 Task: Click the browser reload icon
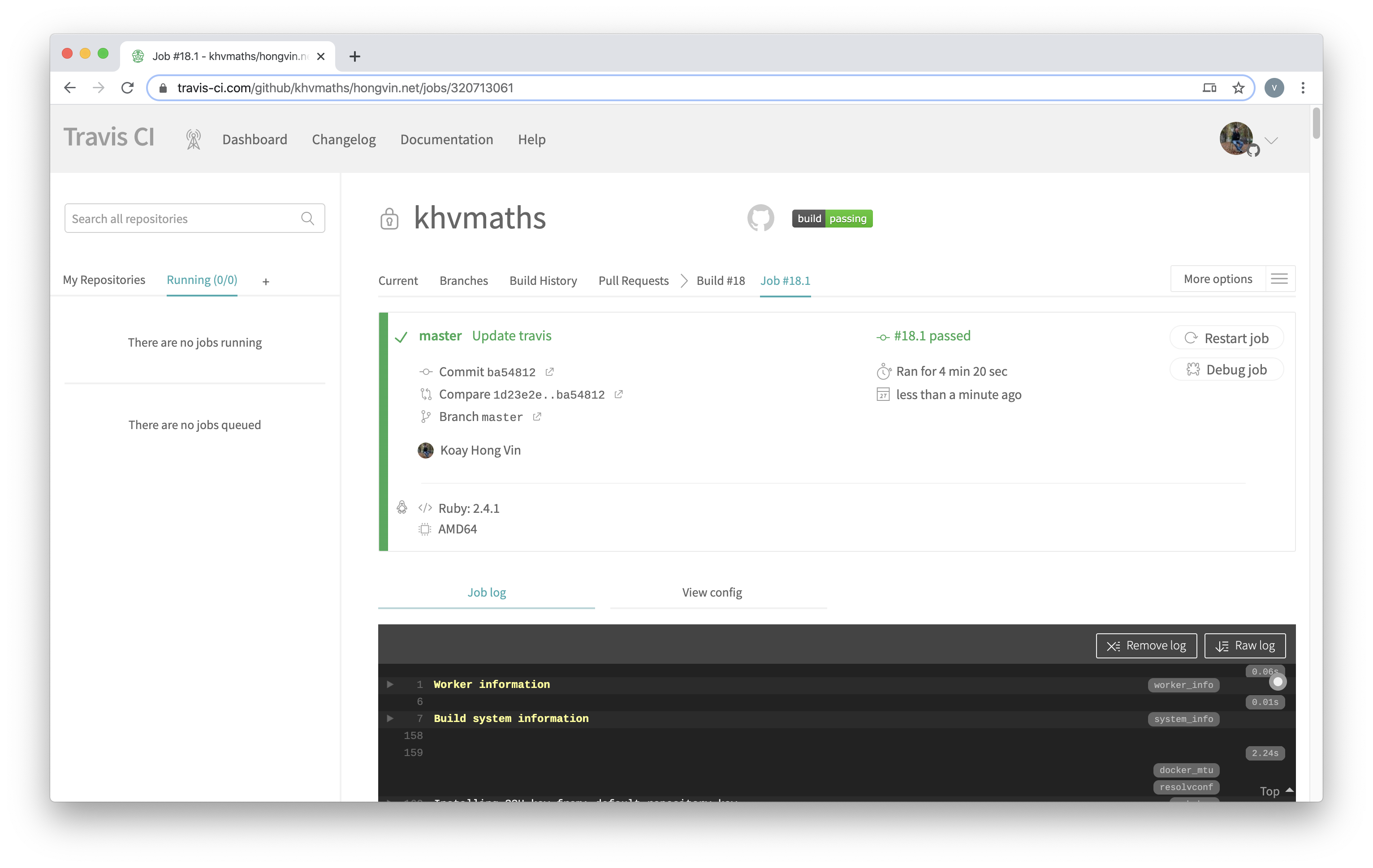[128, 88]
